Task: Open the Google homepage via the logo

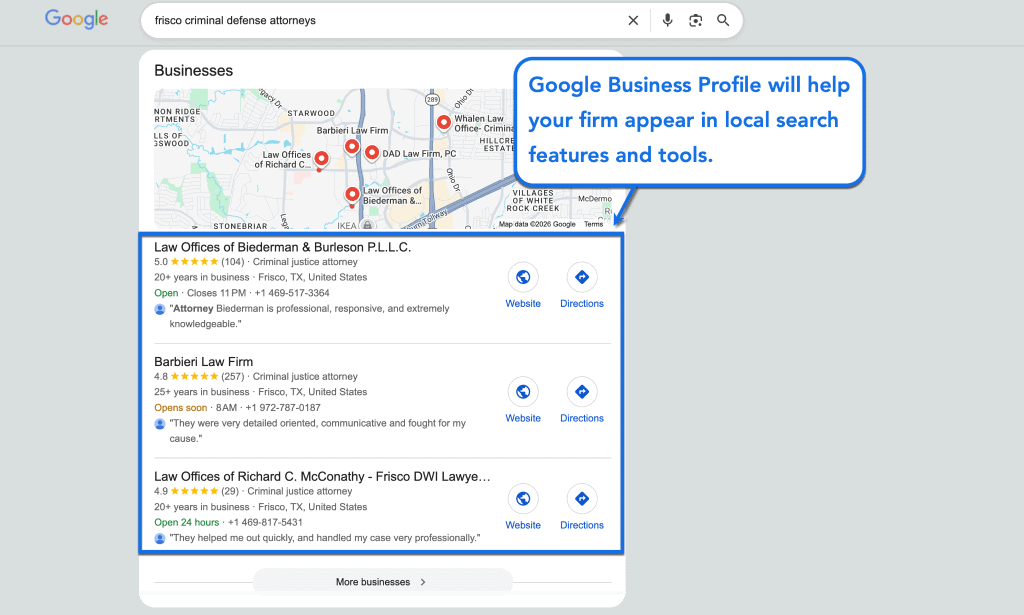Action: click(76, 18)
